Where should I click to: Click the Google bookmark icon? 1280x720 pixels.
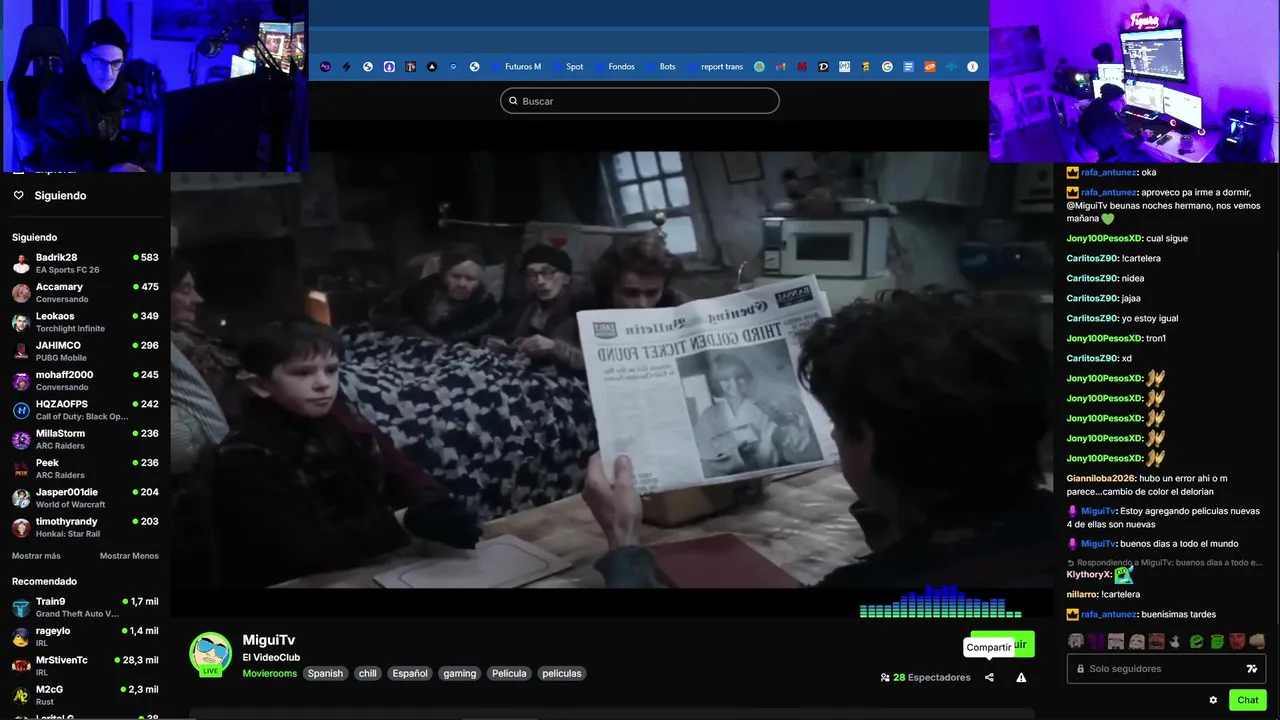887,67
